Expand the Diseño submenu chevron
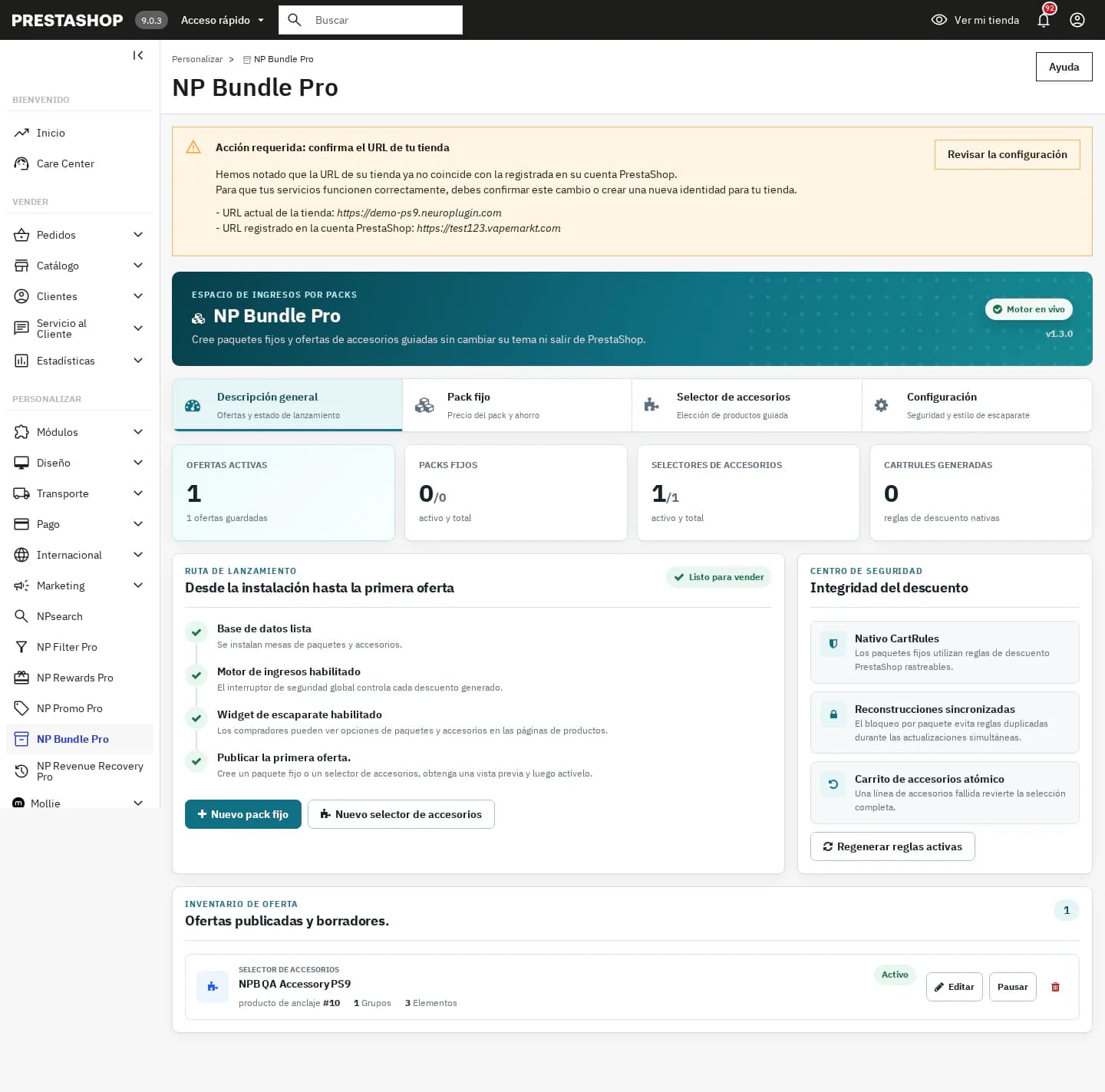Image resolution: width=1105 pixels, height=1092 pixels. coord(138,463)
